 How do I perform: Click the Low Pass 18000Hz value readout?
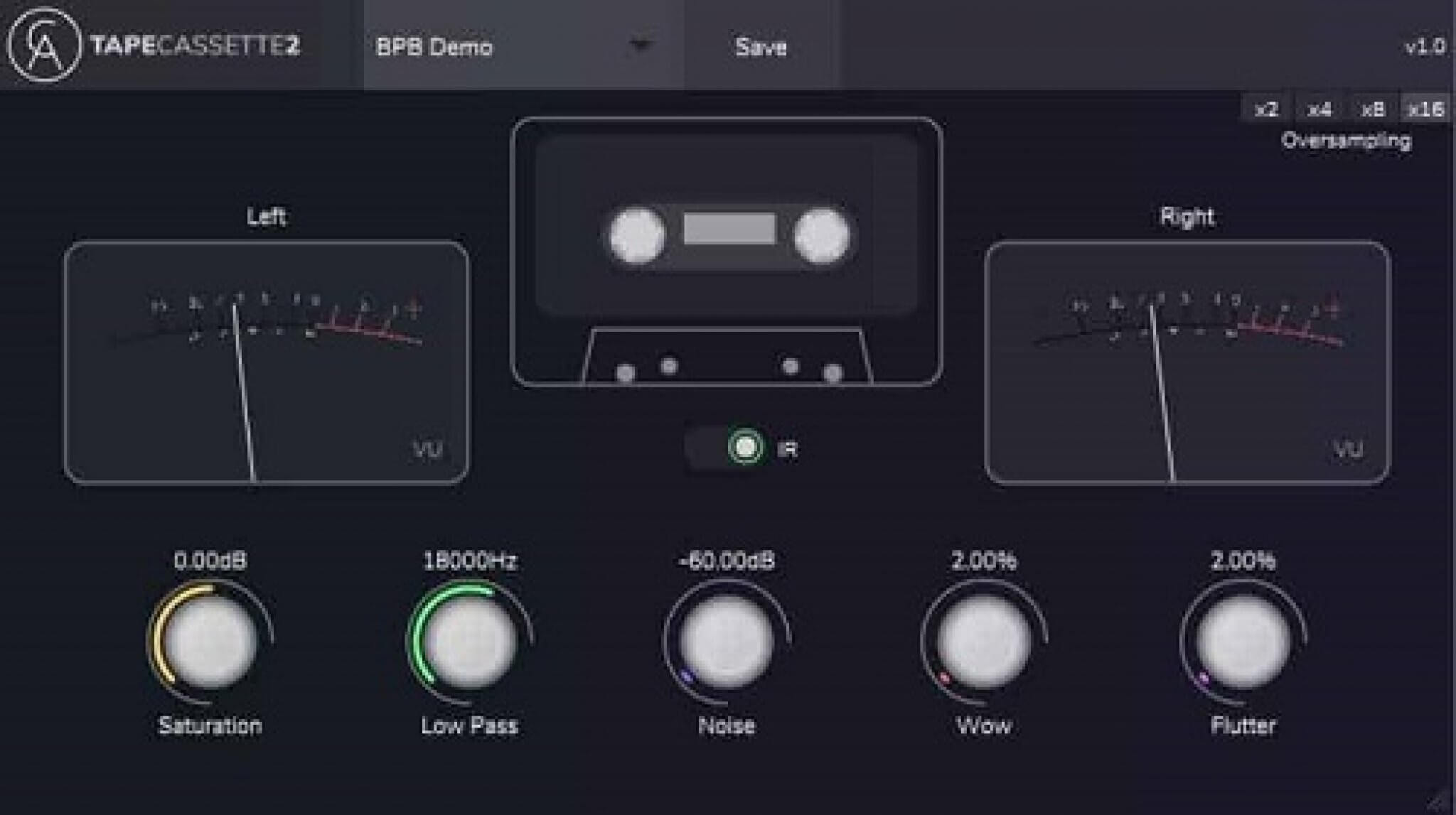(468, 560)
